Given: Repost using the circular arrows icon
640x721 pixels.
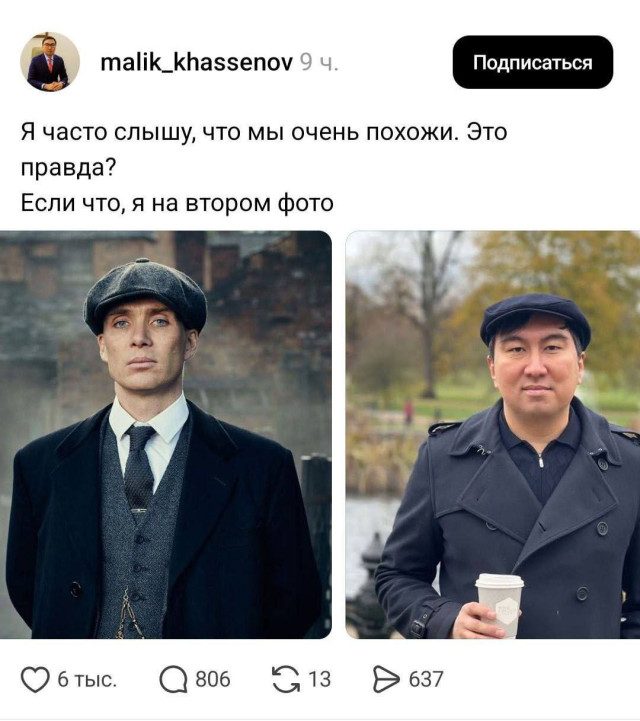Looking at the screenshot, I should (286, 680).
